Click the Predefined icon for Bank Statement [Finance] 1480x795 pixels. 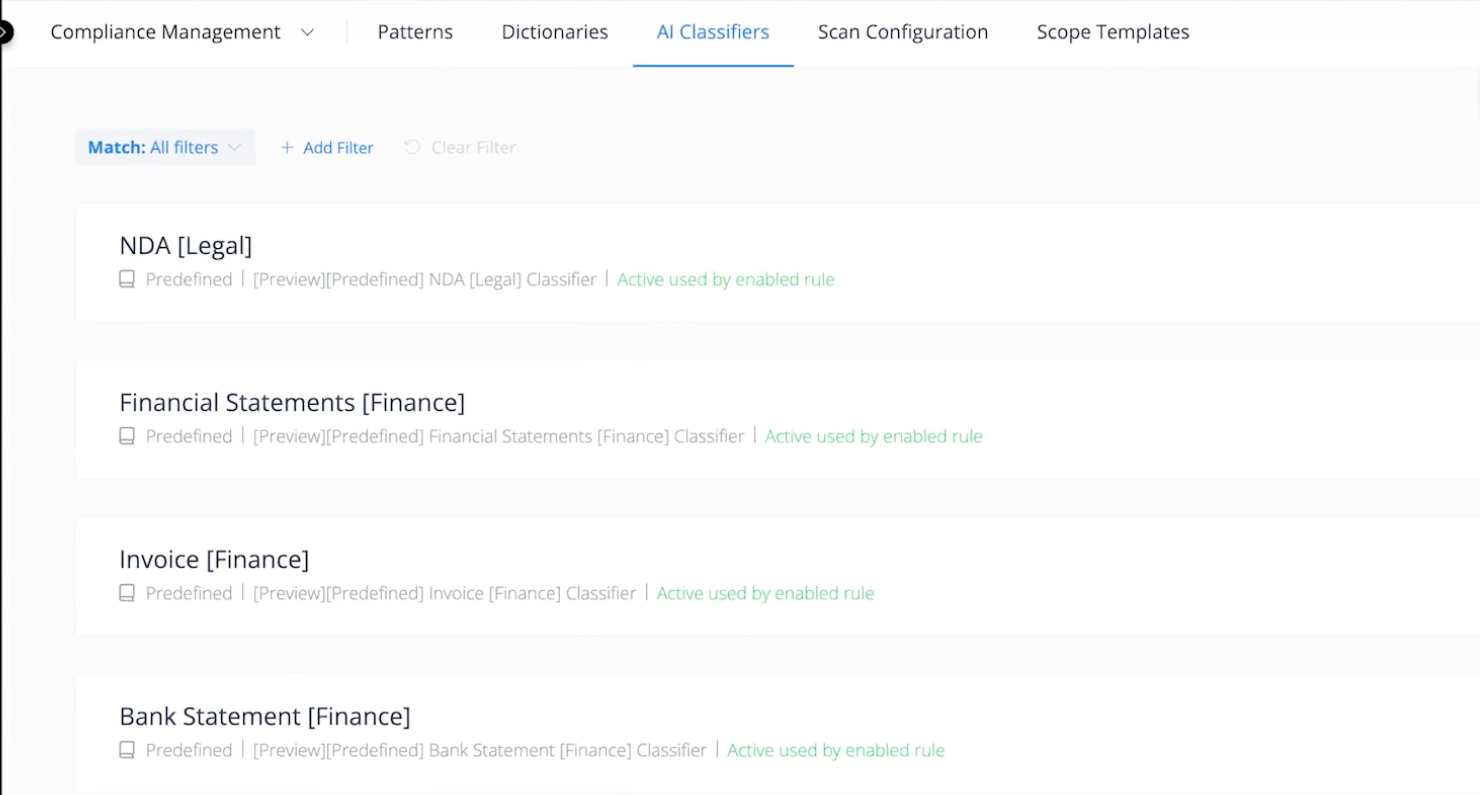click(126, 750)
